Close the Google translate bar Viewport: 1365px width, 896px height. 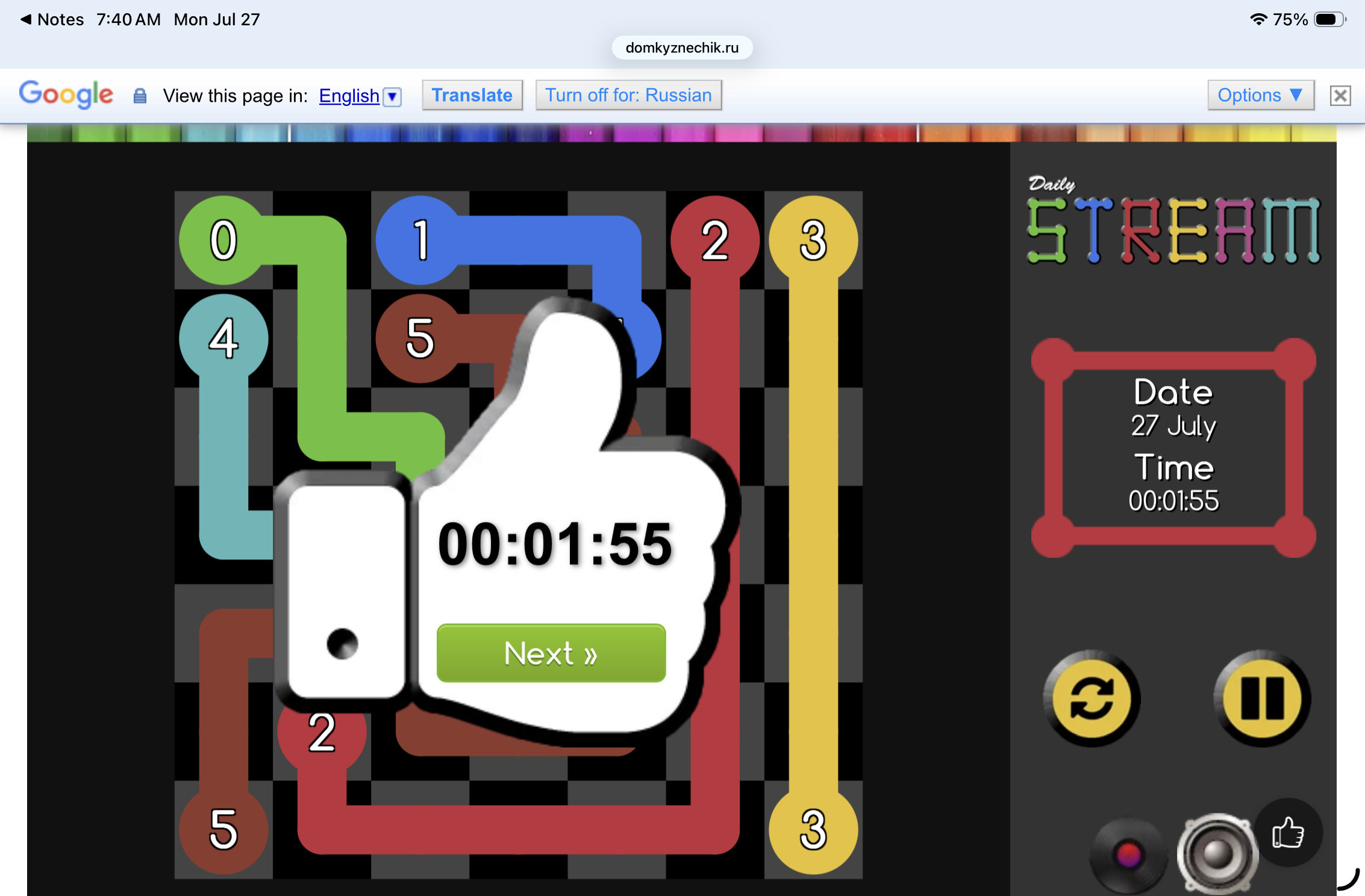(1340, 95)
